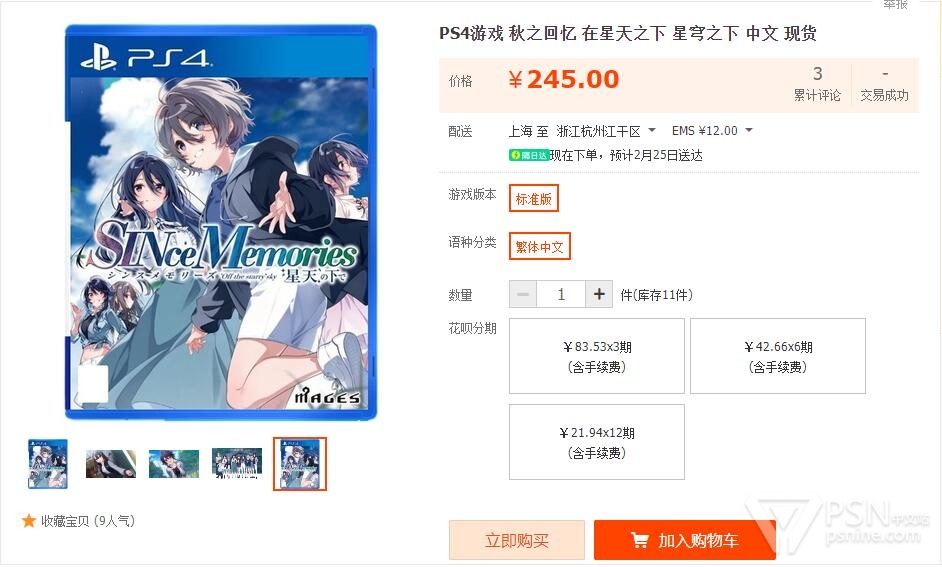This screenshot has width=942, height=567.
Task: Select the 繁体中文 language option
Action: [x=539, y=246]
